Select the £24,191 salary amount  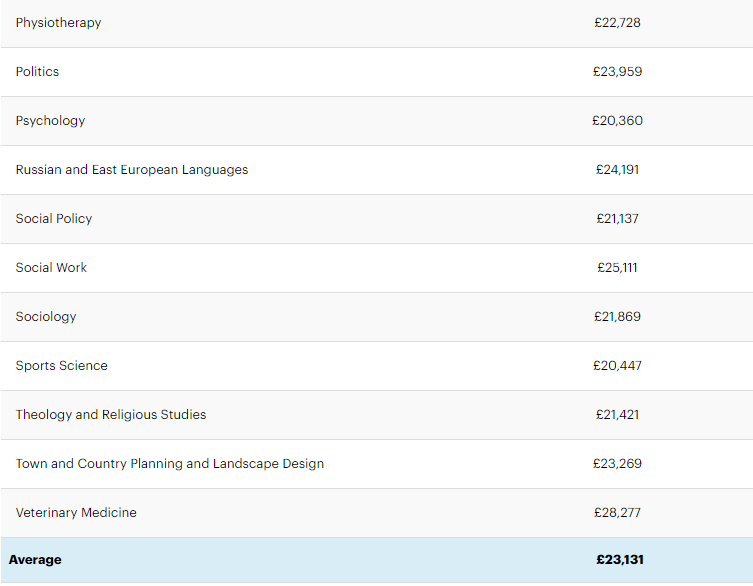[x=617, y=169]
